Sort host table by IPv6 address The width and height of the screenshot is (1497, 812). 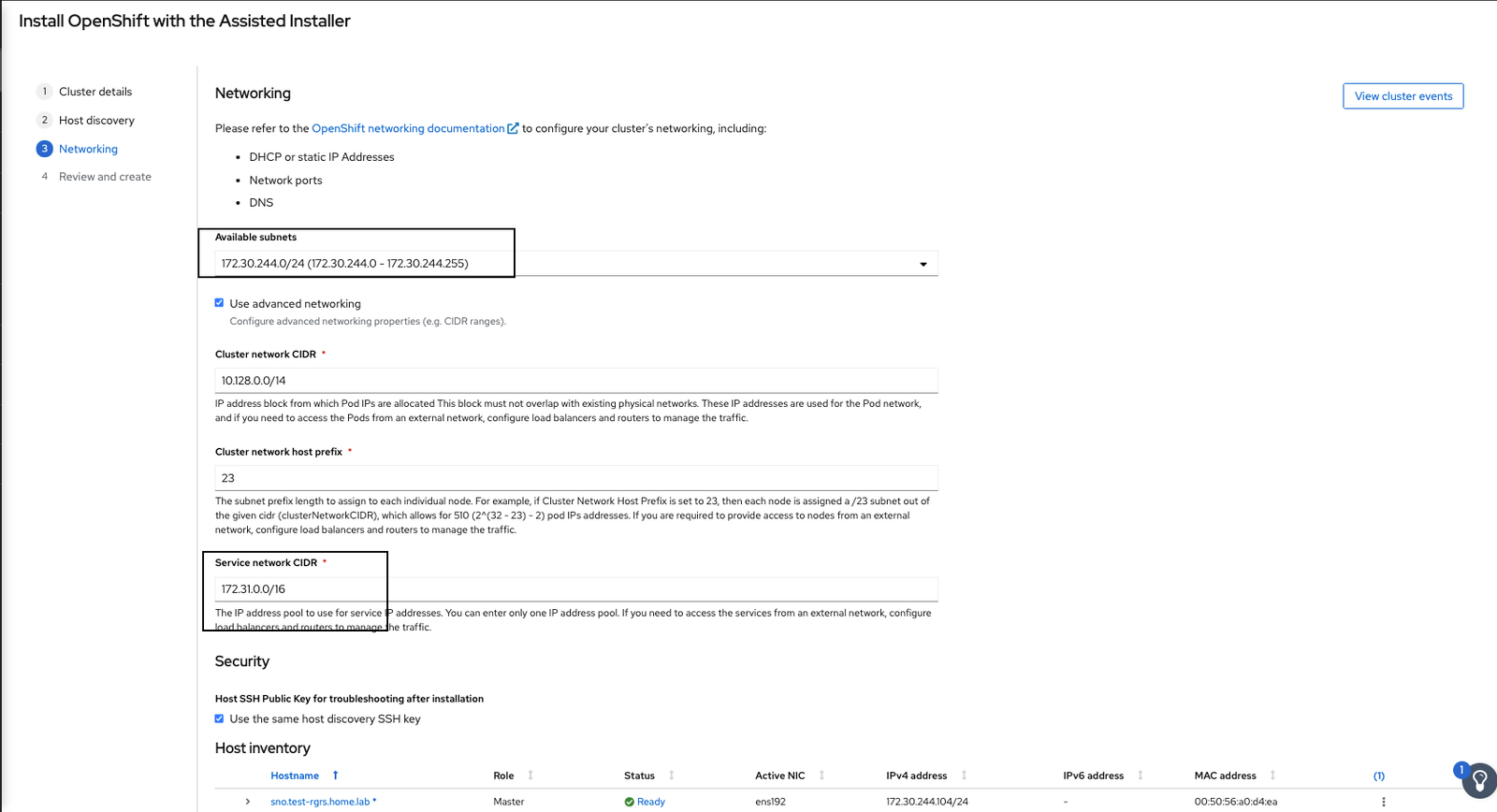[x=1141, y=776]
